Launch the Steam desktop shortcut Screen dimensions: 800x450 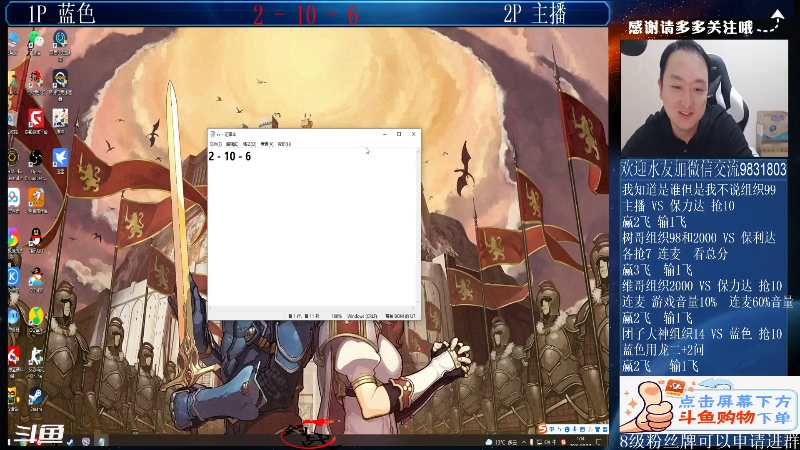pos(36,396)
